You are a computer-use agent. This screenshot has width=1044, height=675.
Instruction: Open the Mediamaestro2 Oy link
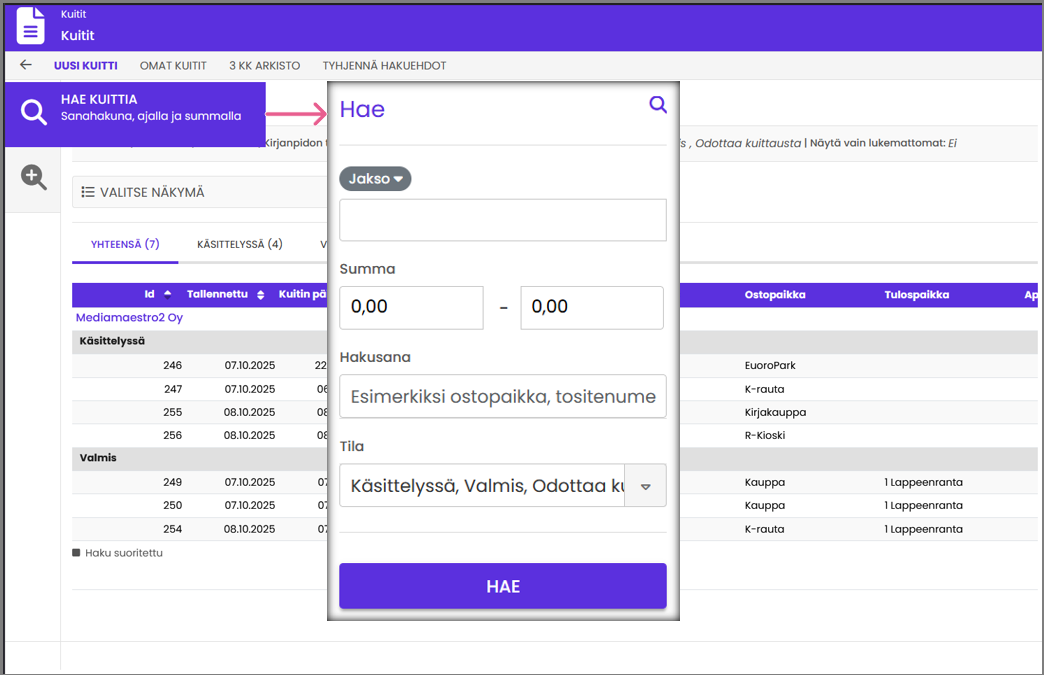tap(129, 318)
